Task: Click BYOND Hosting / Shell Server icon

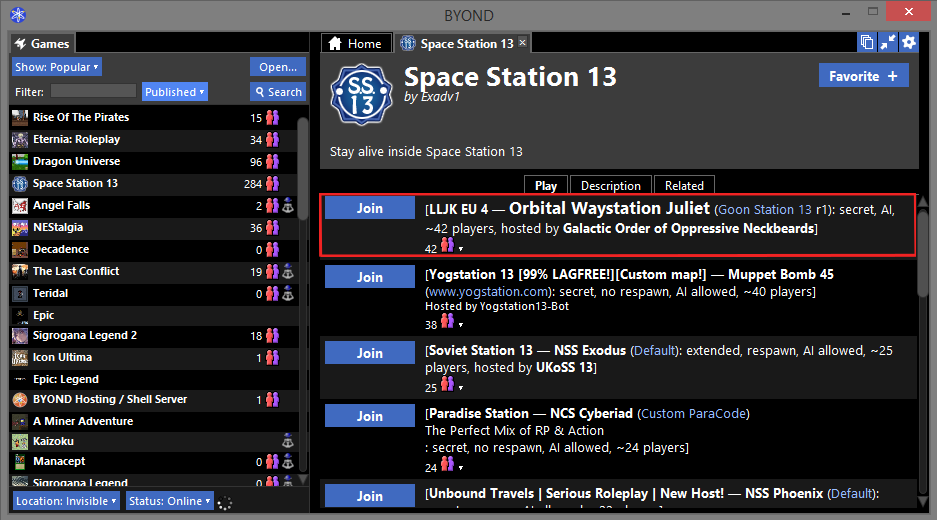Action: [20, 400]
